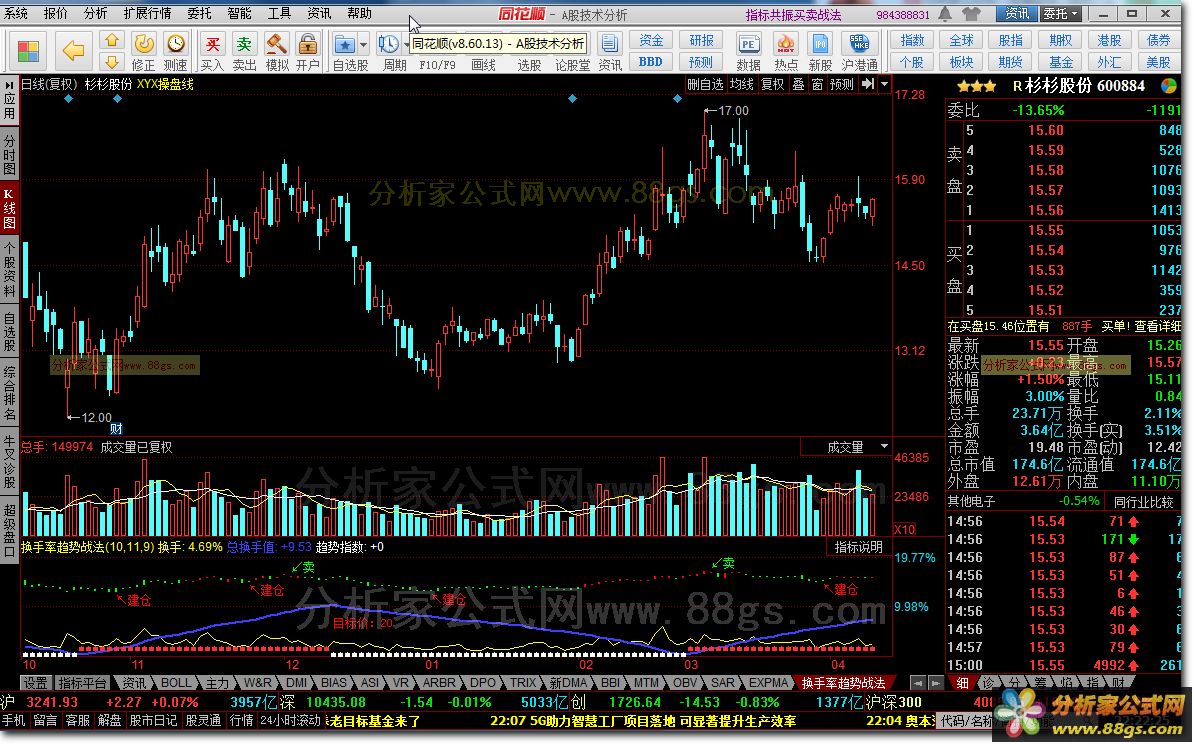This screenshot has height=744, width=1194.
Task: Open the 系统 menu
Action: [x=17, y=14]
